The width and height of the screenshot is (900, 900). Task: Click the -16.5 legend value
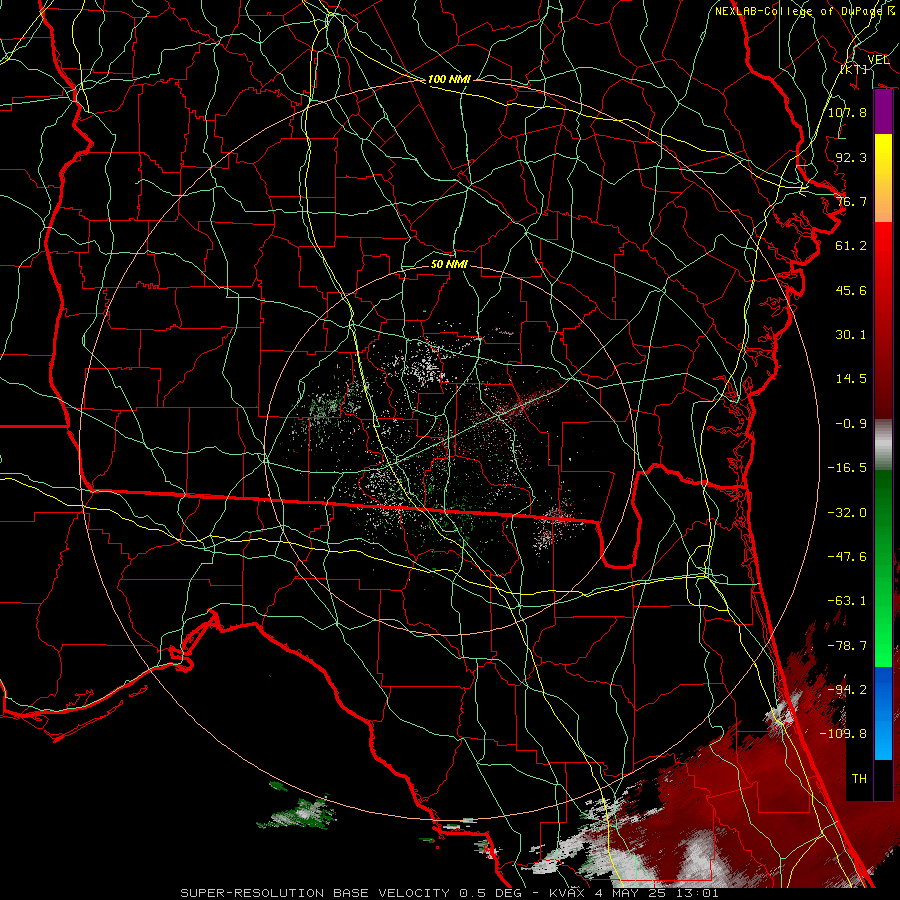click(847, 468)
